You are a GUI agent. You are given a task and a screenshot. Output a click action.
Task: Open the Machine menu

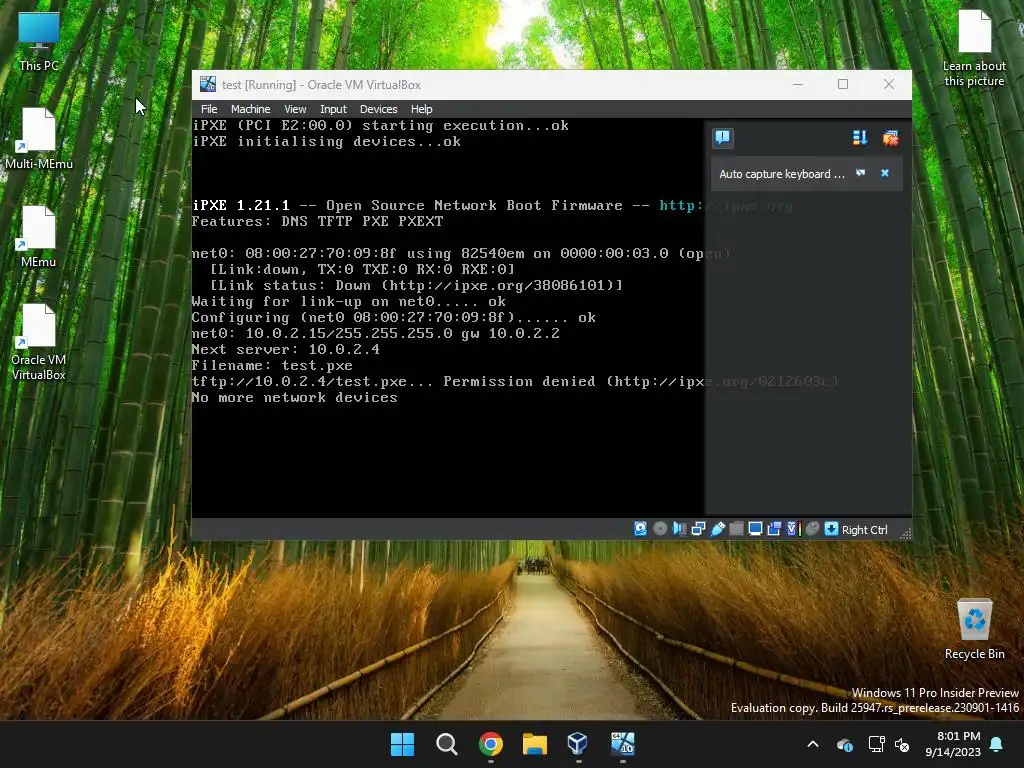tap(250, 109)
